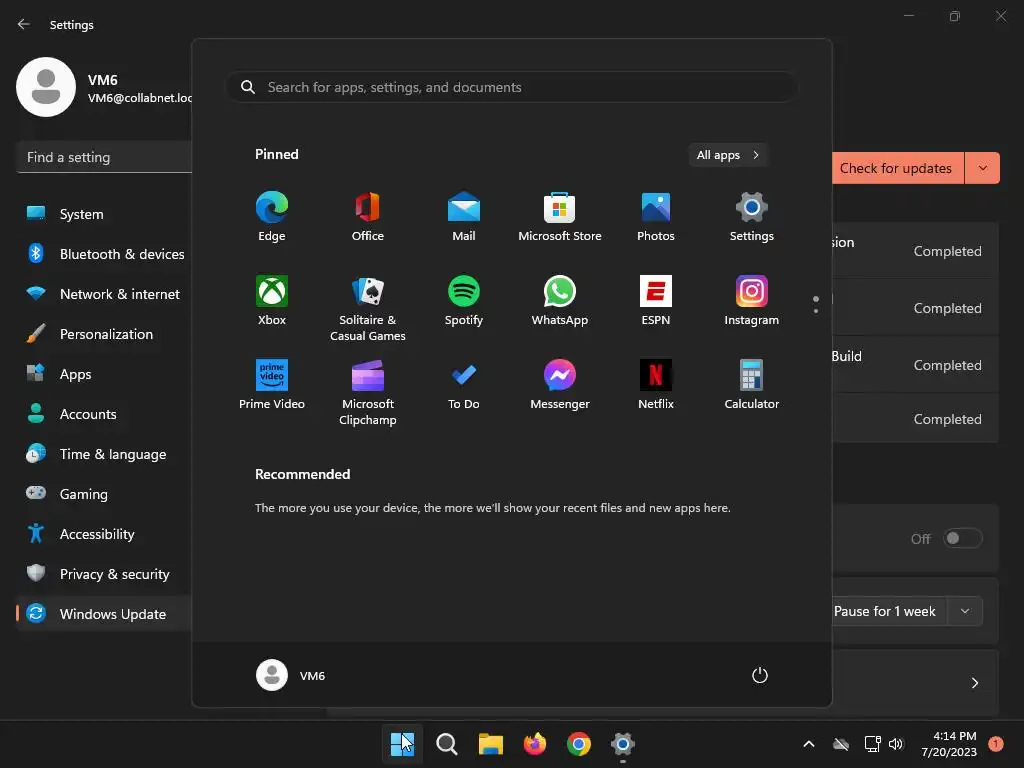Image resolution: width=1024 pixels, height=768 pixels.
Task: Click the Start menu search box
Action: pyautogui.click(x=512, y=87)
